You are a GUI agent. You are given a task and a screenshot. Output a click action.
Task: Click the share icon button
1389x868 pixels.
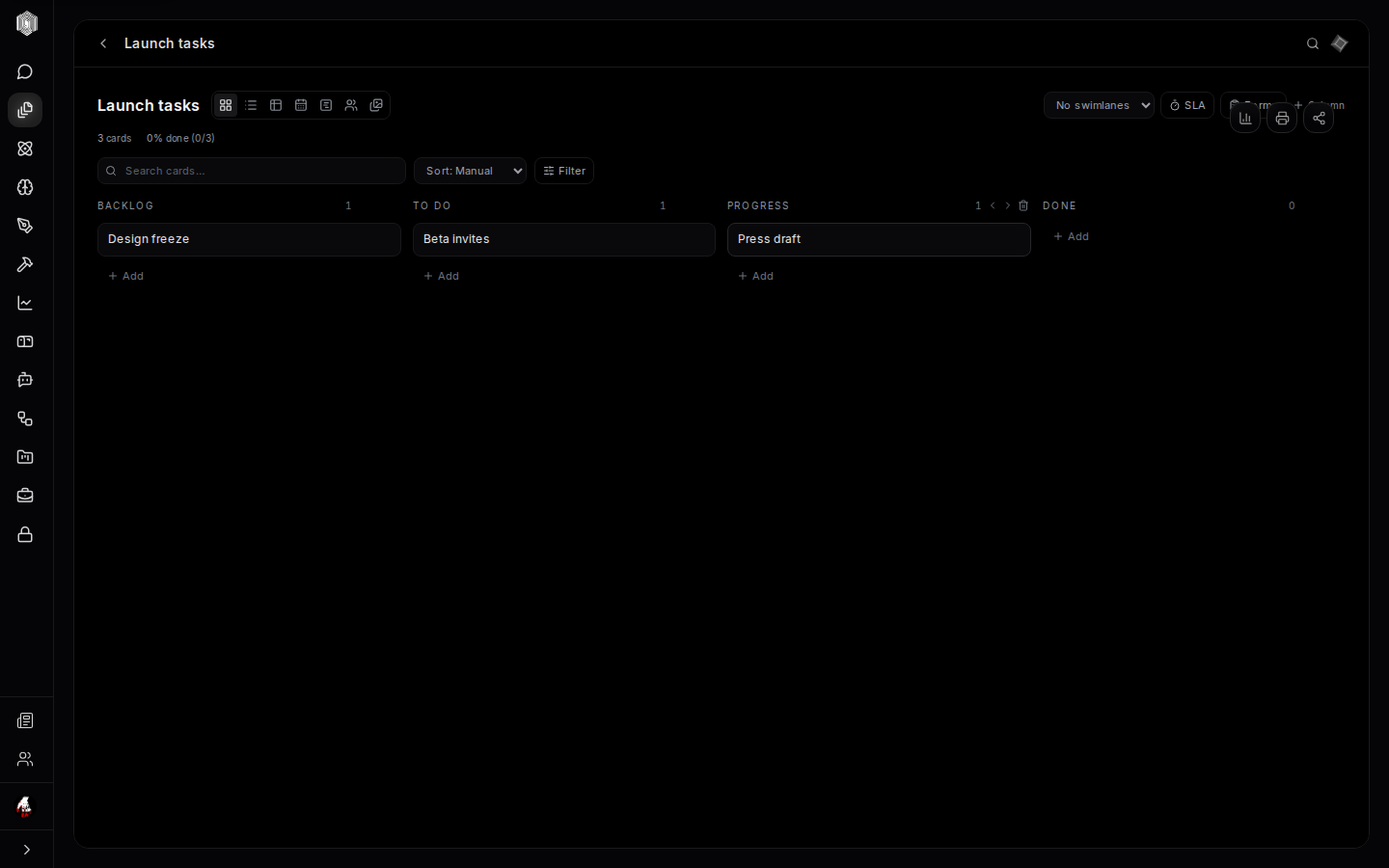pyautogui.click(x=1319, y=119)
